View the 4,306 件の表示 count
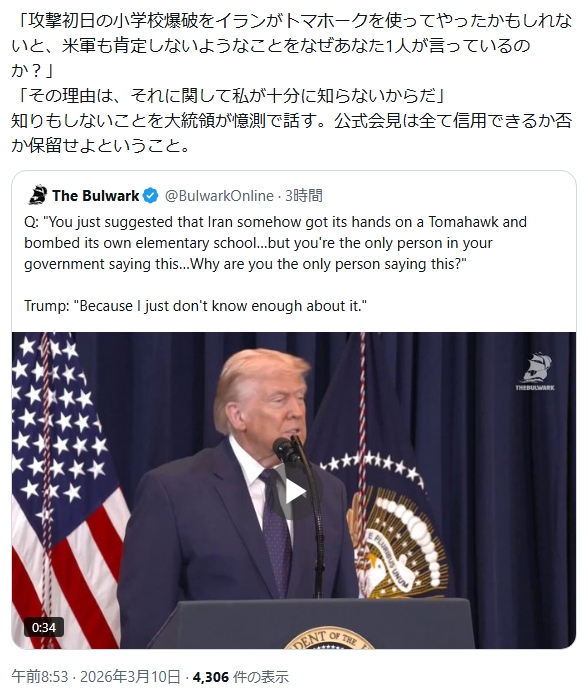Viewport: 588px width, 693px height. 241,677
